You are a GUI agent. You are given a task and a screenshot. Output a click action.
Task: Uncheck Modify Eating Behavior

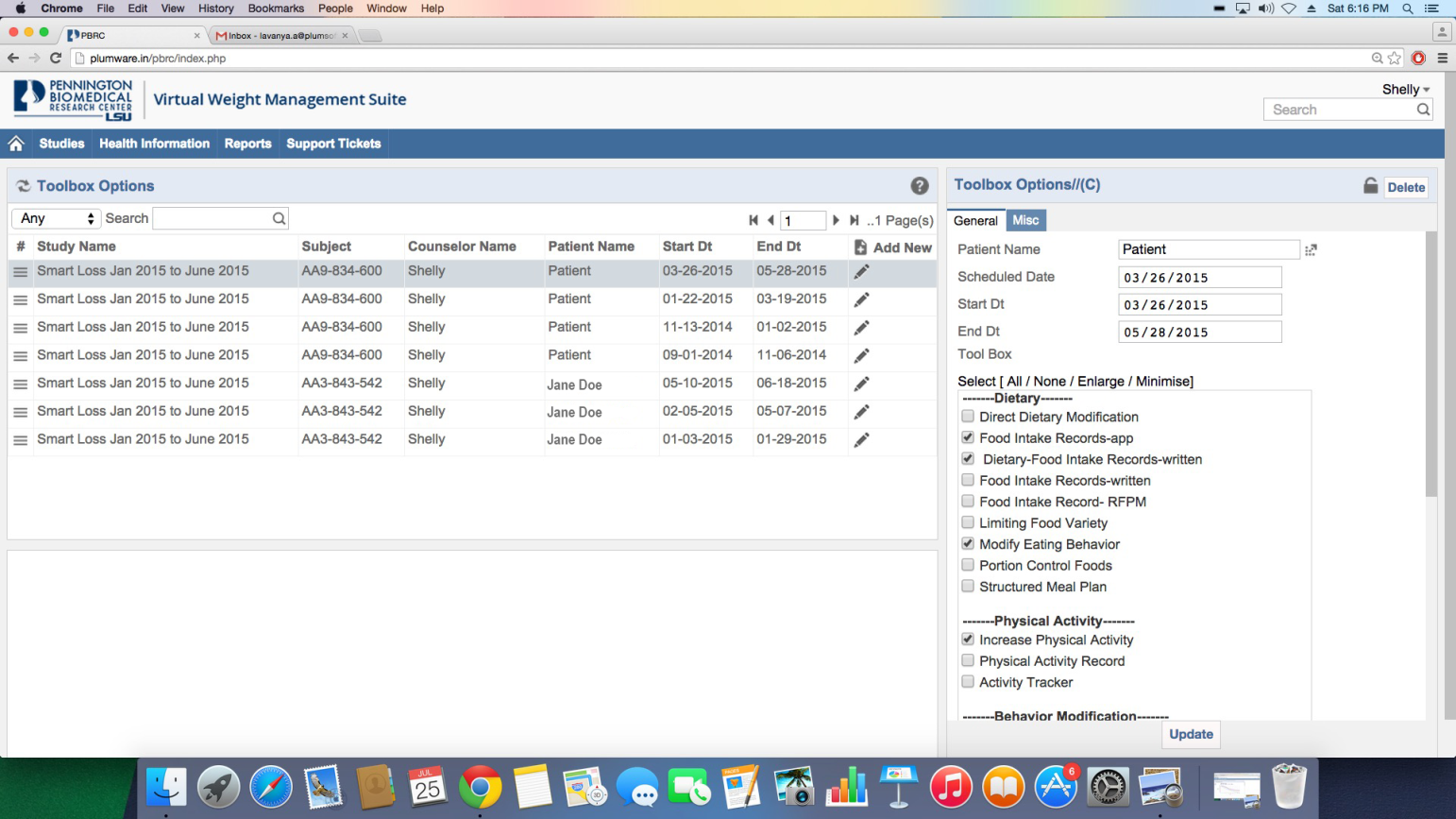click(x=968, y=544)
